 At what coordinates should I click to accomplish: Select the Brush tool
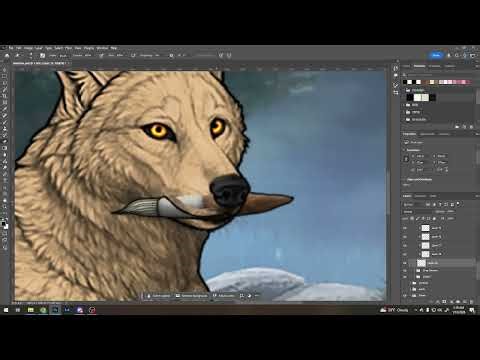[x=5, y=122]
